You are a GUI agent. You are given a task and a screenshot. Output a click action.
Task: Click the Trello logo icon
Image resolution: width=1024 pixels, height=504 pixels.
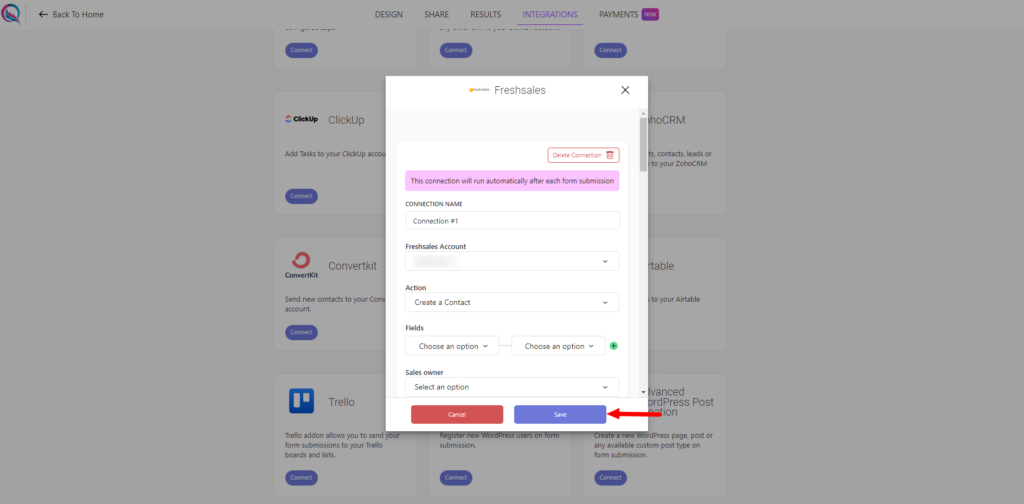coord(301,401)
